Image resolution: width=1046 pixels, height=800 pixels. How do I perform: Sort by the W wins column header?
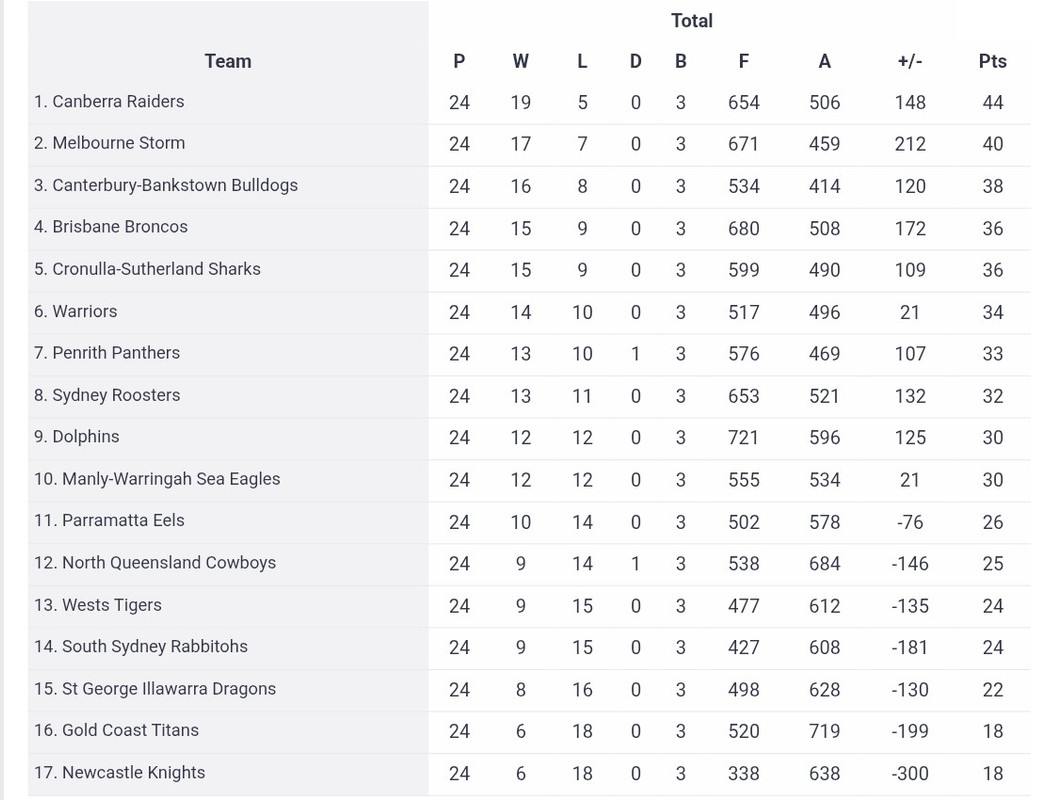coord(521,61)
